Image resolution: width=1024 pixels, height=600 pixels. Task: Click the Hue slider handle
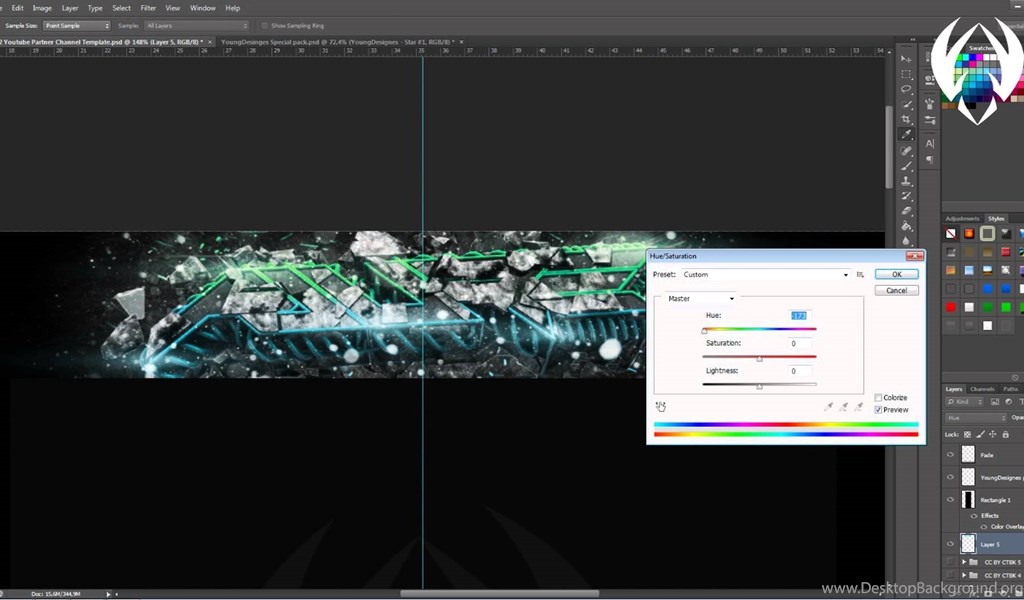(x=704, y=331)
